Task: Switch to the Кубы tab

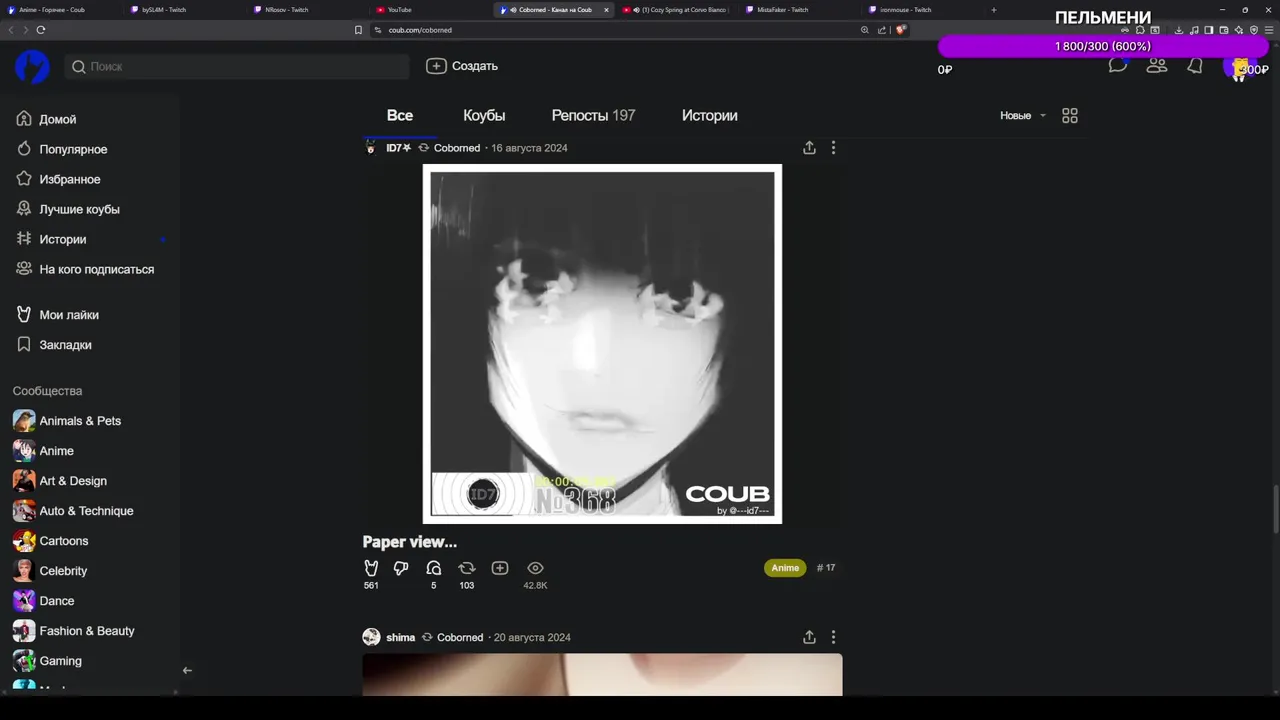Action: (x=484, y=115)
